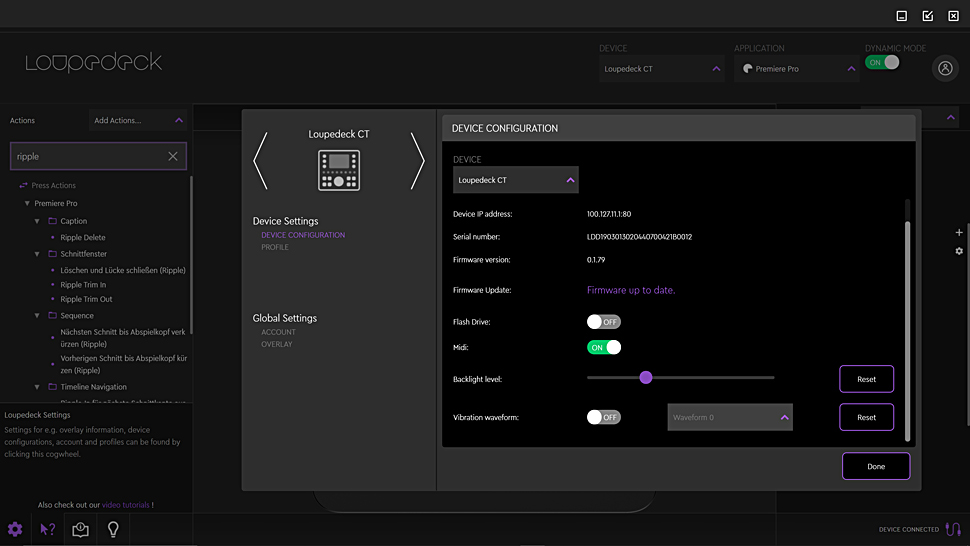
Task: Collapse the Timeline Navigation folder
Action: tap(37, 386)
